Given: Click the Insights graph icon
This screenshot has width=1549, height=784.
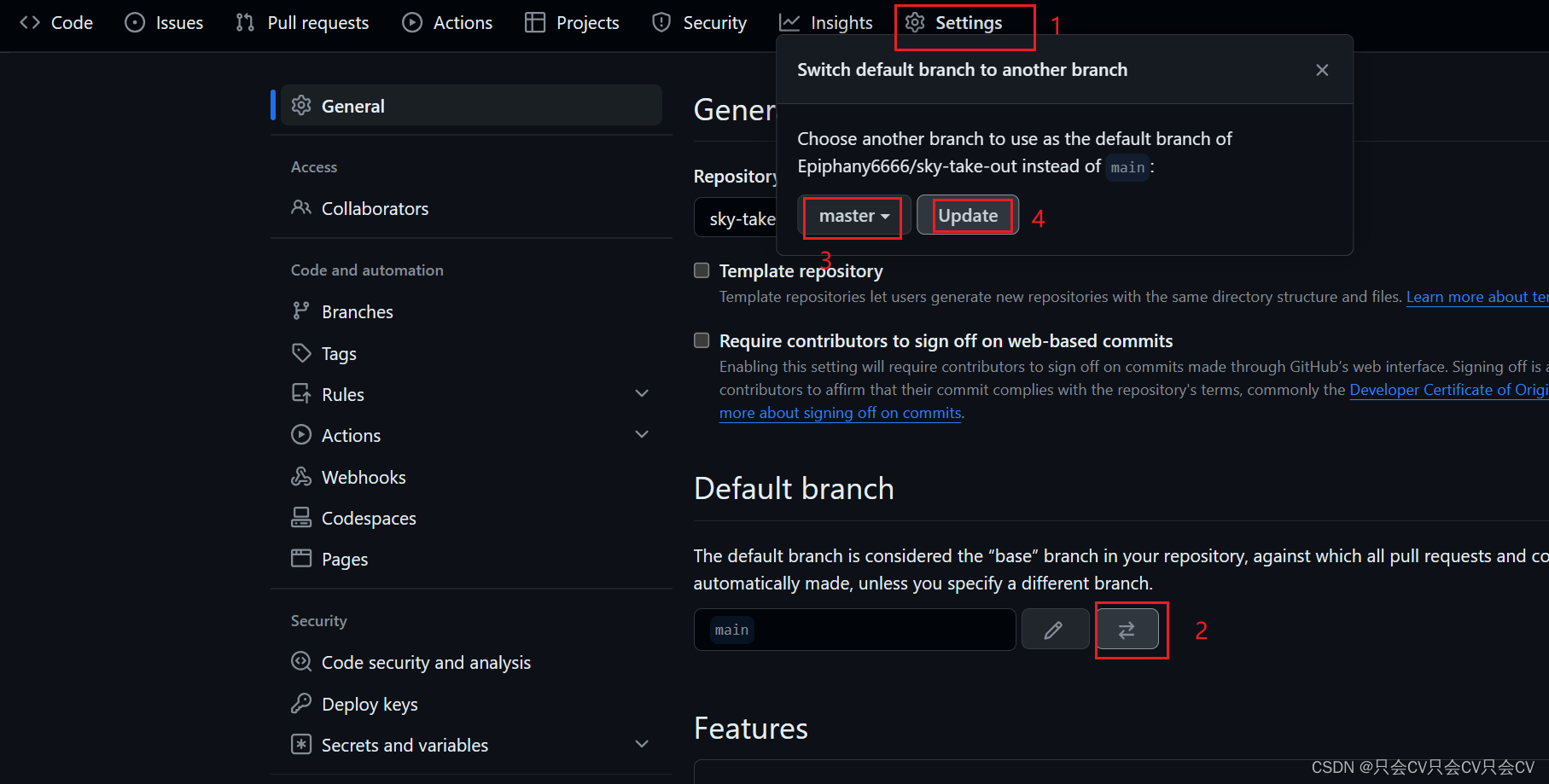Looking at the screenshot, I should (x=789, y=23).
